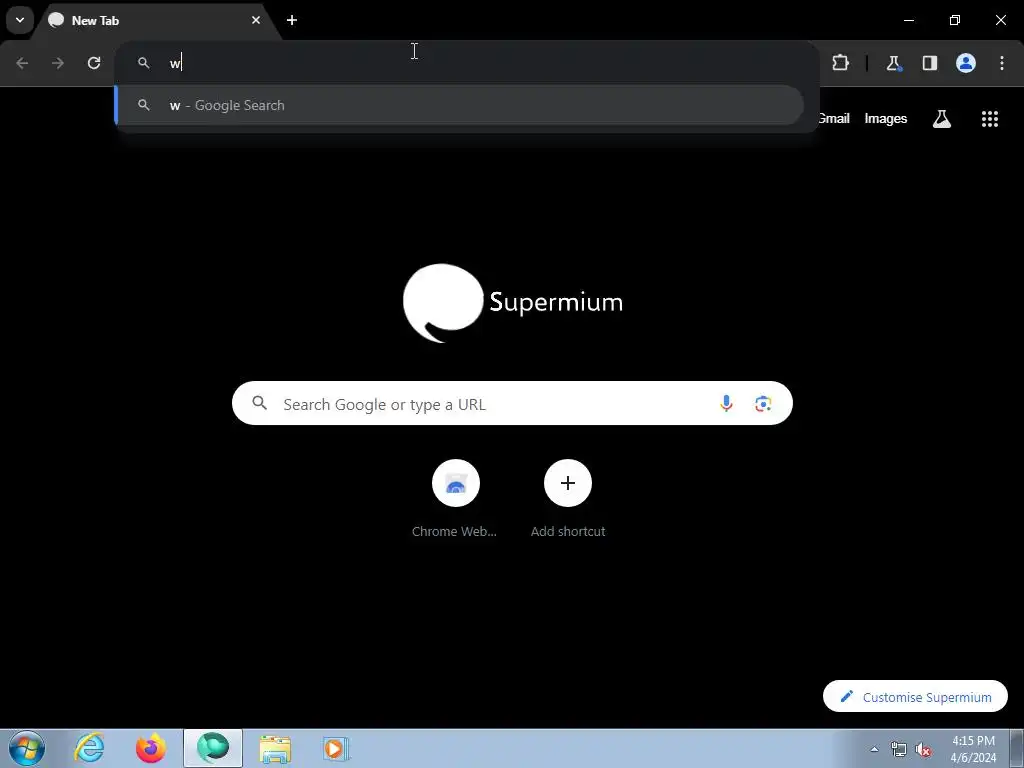Viewport: 1024px width, 768px height.
Task: Reload the page
Action: tap(94, 63)
